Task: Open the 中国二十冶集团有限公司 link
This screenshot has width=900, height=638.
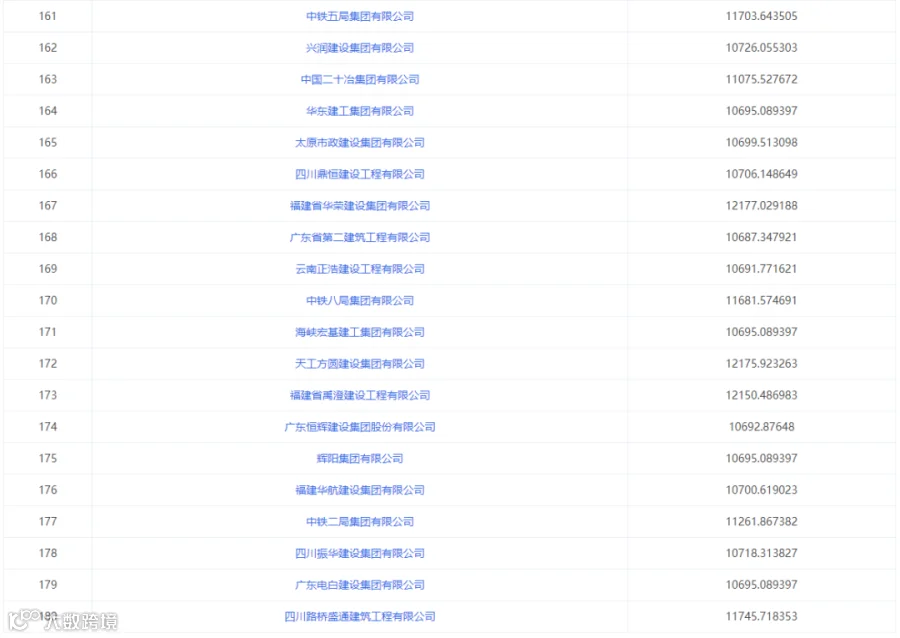Action: tap(360, 79)
